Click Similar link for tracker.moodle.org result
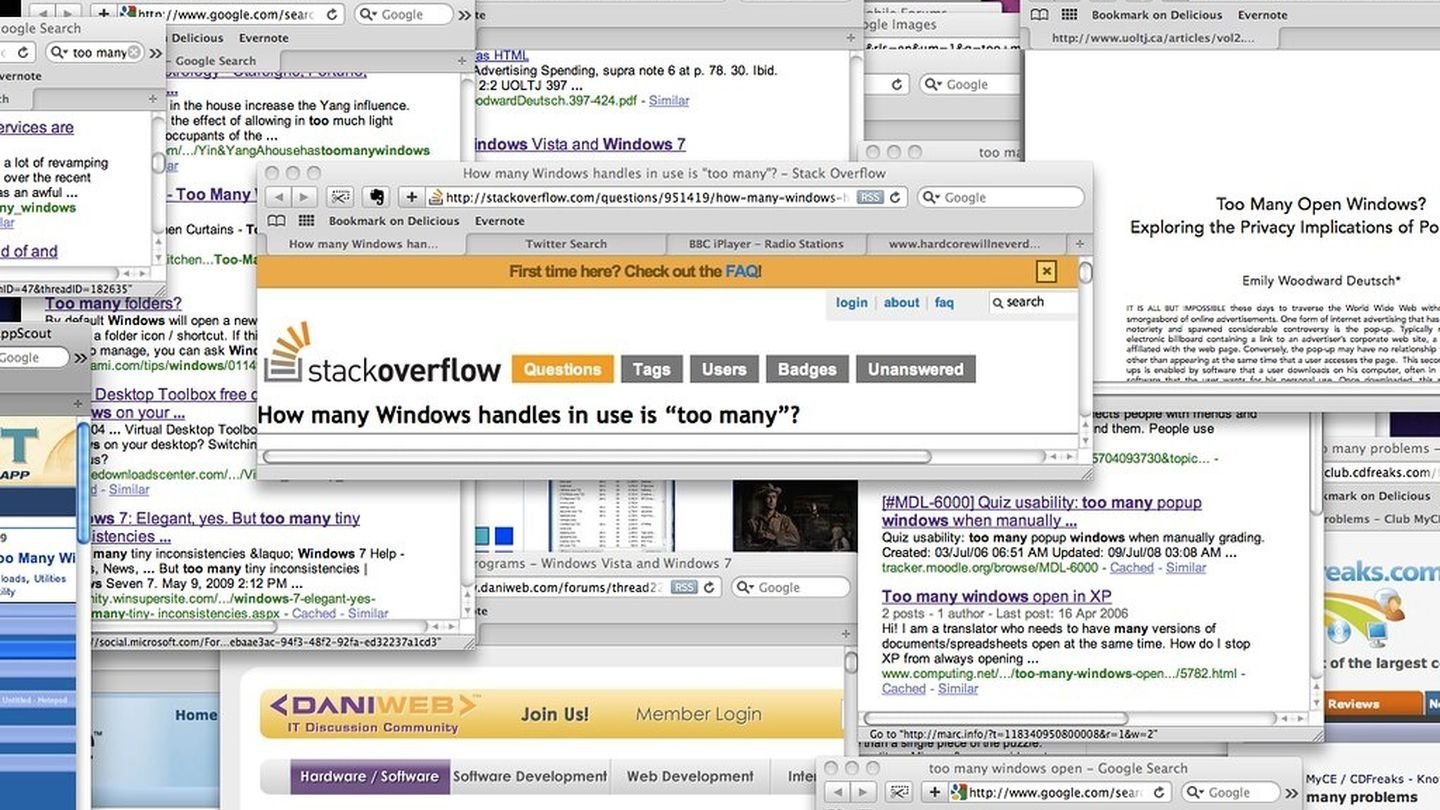Image resolution: width=1440 pixels, height=810 pixels. click(x=1186, y=567)
